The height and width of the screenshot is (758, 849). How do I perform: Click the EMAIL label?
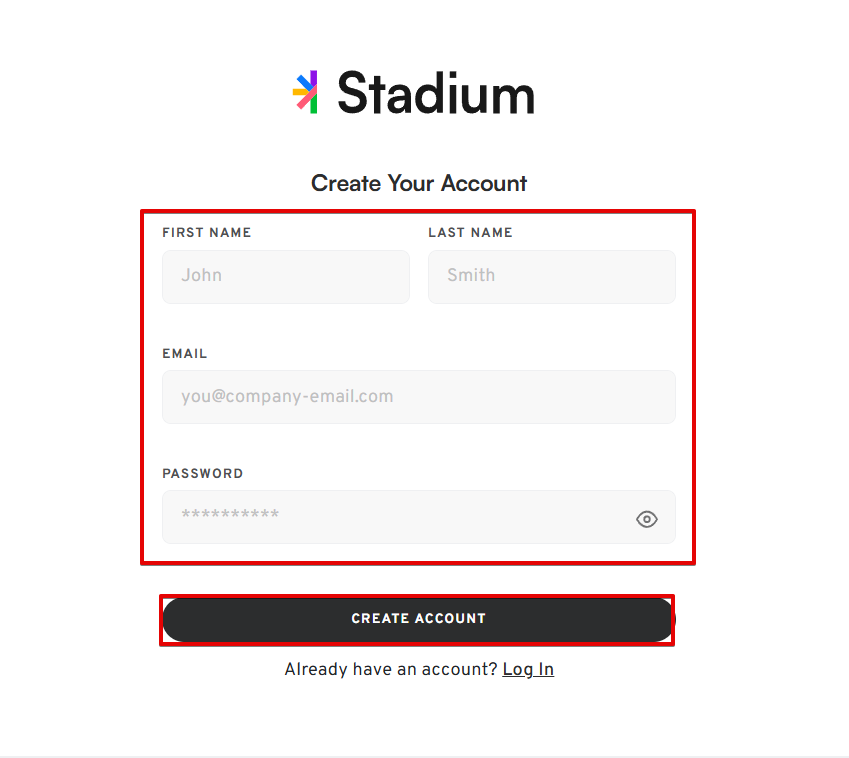click(x=185, y=354)
